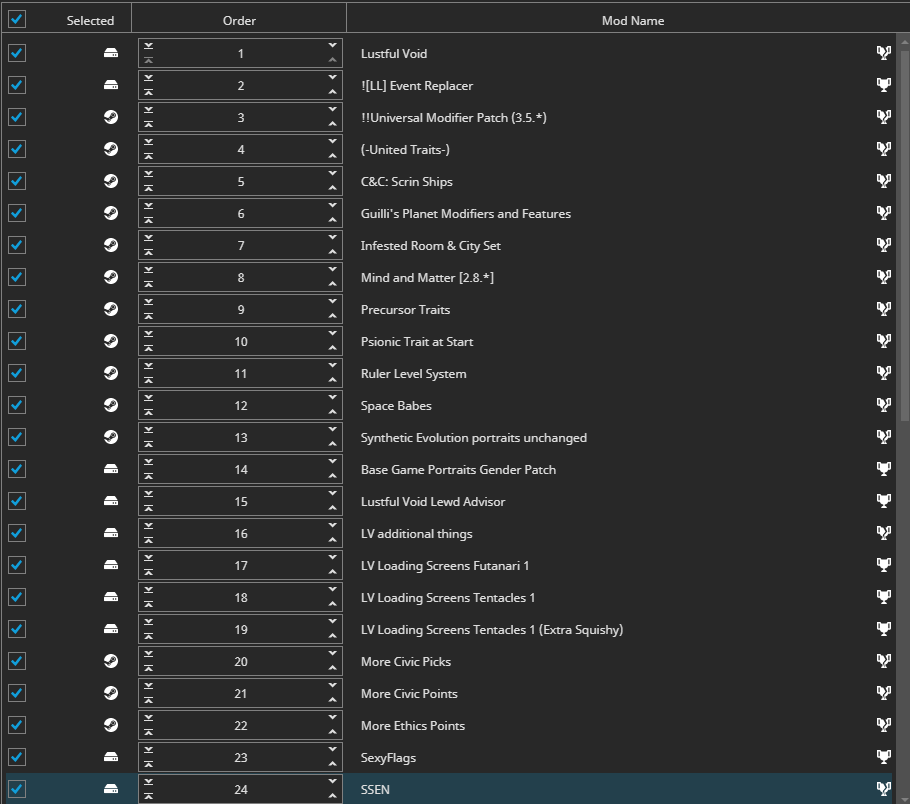Screen dimensions: 910x804
Task: Select the LV additional things mod name
Action: (416, 533)
